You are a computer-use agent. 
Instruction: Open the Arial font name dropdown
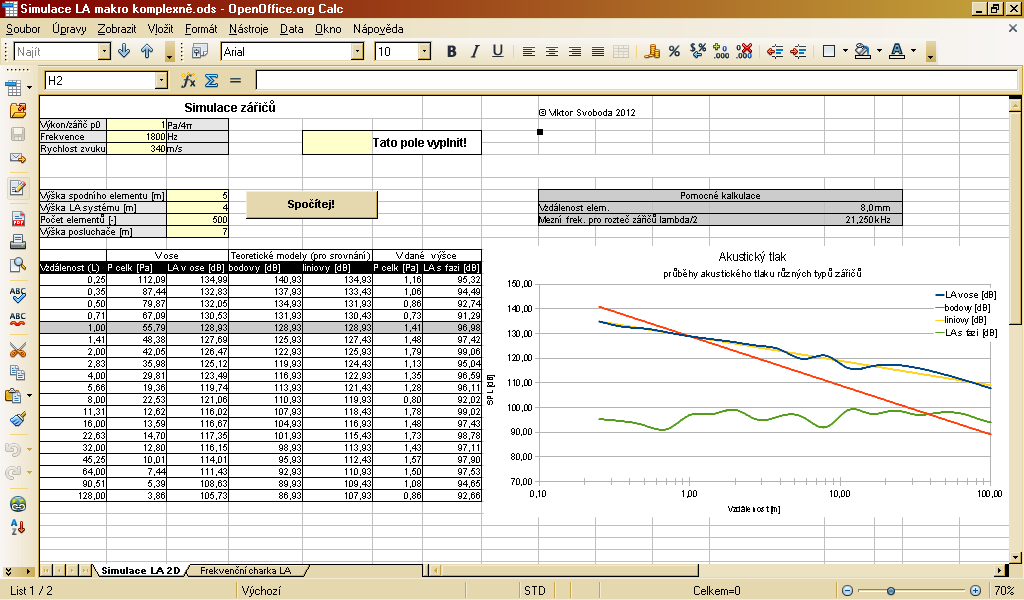[x=358, y=51]
